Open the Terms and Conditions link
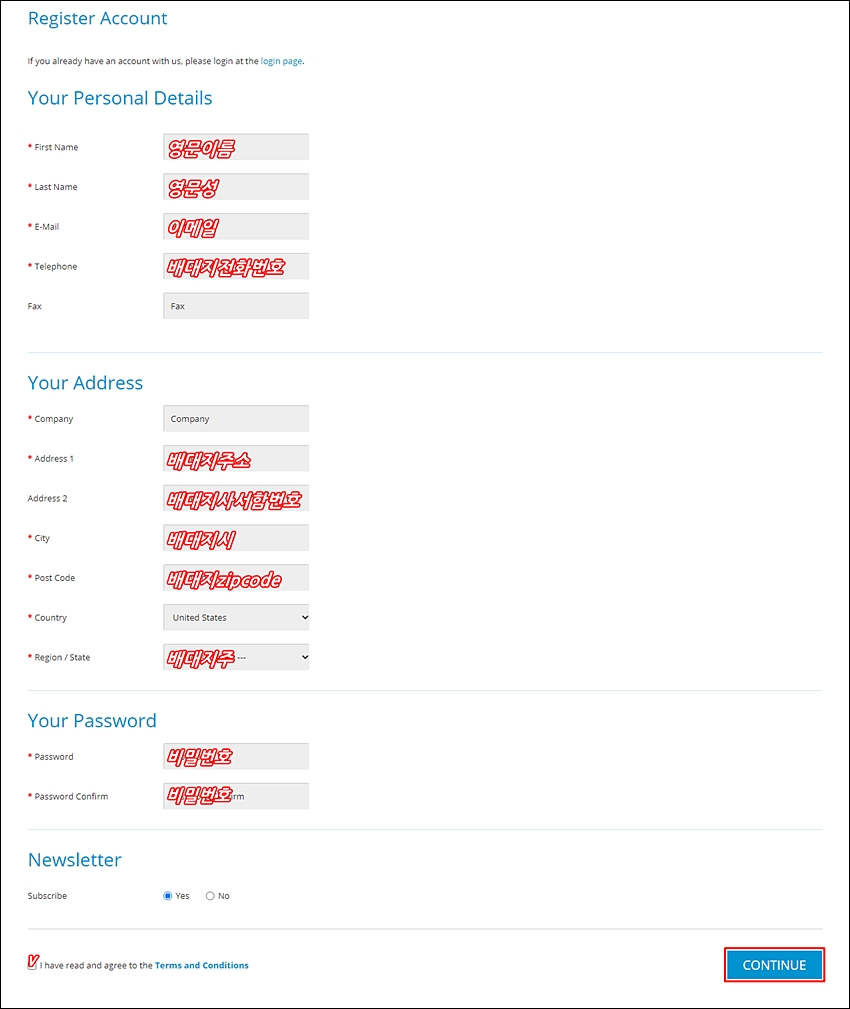 click(201, 965)
